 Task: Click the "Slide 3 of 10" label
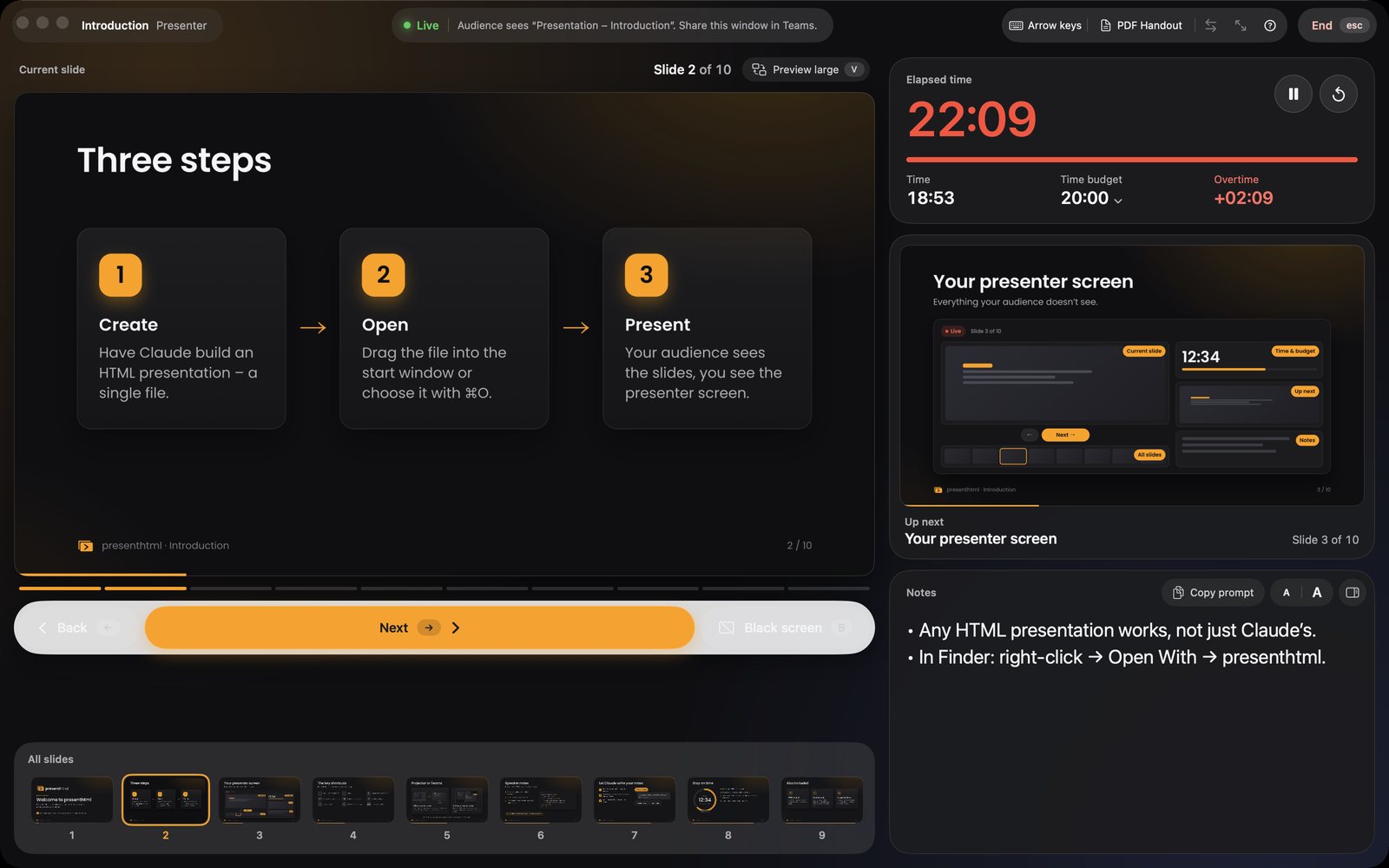tap(1326, 540)
